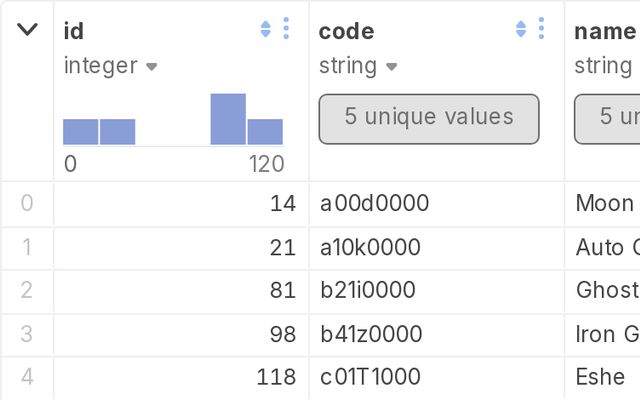Click the sort icon on id column
Image resolution: width=640 pixels, height=400 pixels.
pyautogui.click(x=265, y=30)
